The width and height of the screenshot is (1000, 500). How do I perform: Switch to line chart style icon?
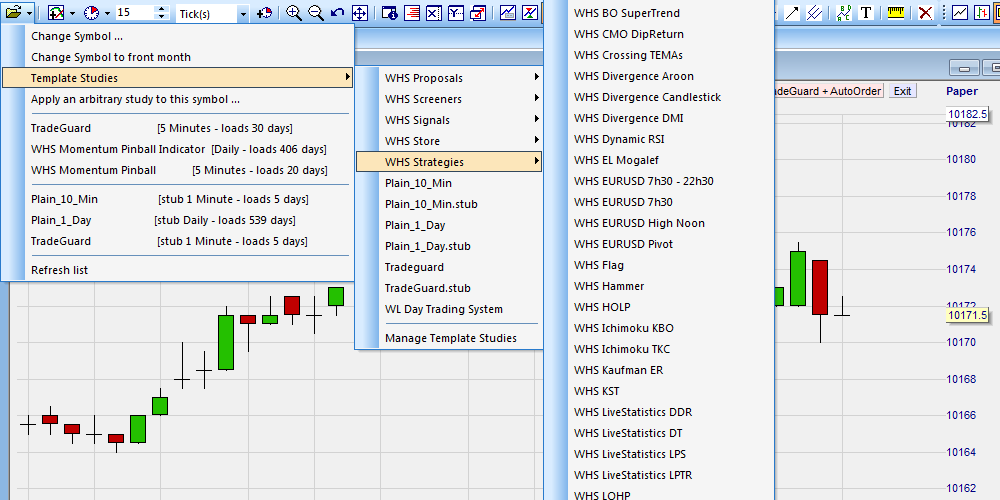pyautogui.click(x=960, y=13)
